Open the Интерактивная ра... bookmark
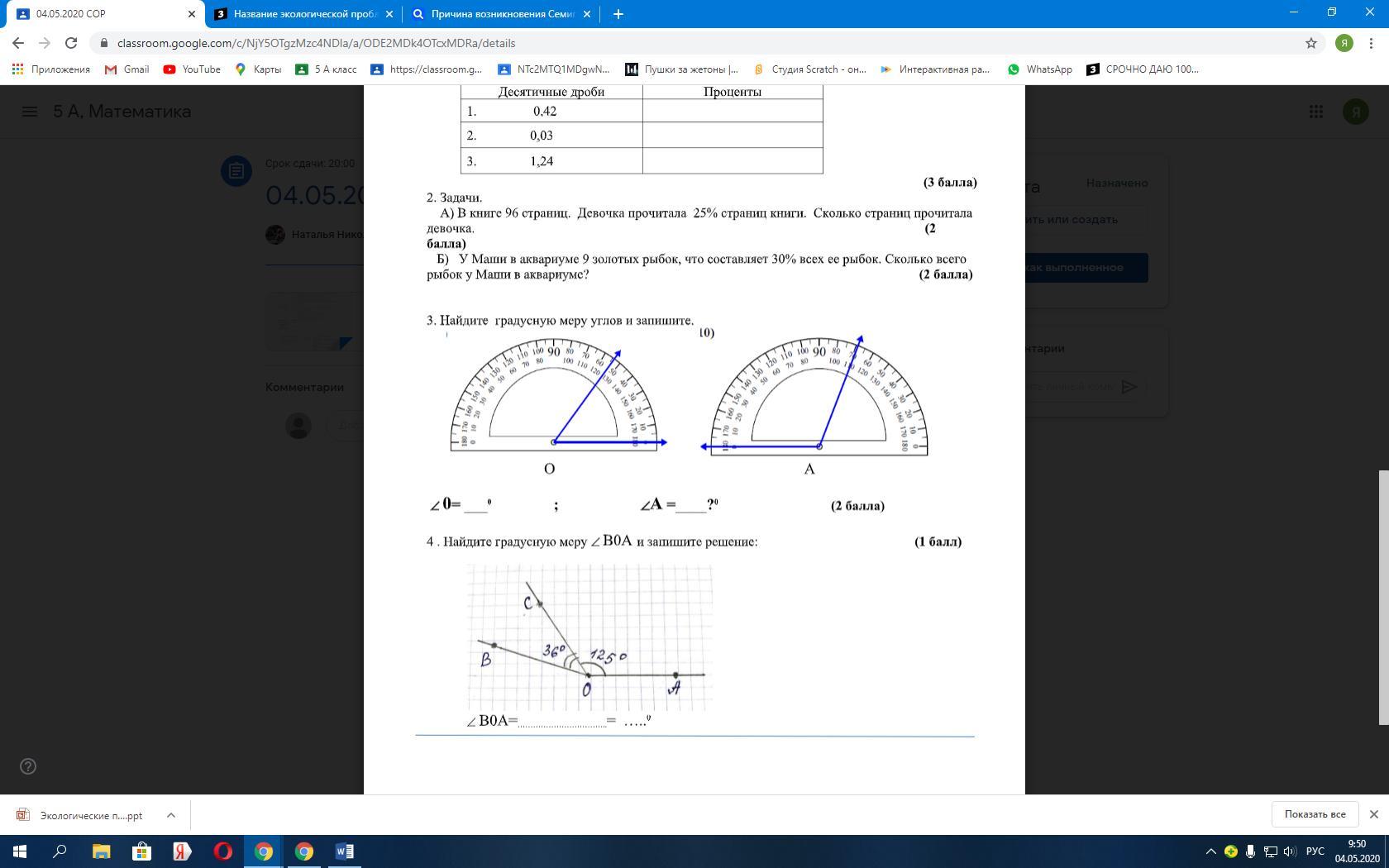1389x868 pixels. pyautogui.click(x=935, y=69)
